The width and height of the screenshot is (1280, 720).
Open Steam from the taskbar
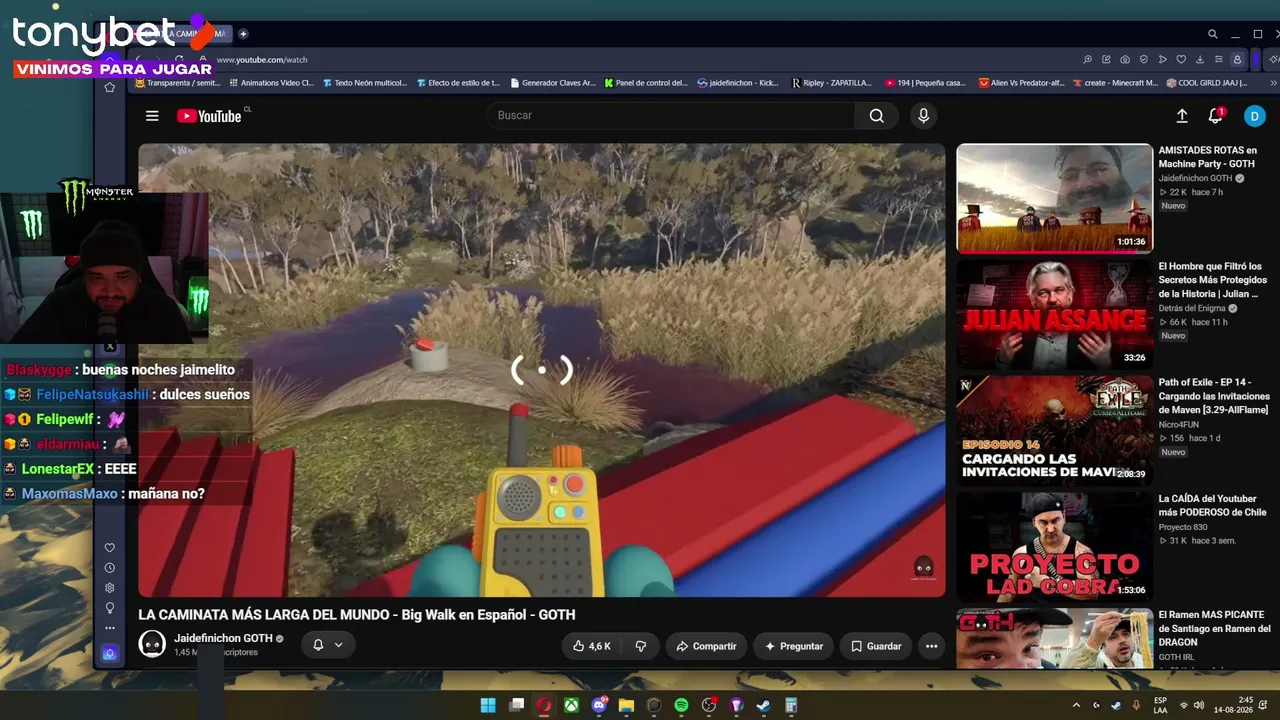pos(763,705)
